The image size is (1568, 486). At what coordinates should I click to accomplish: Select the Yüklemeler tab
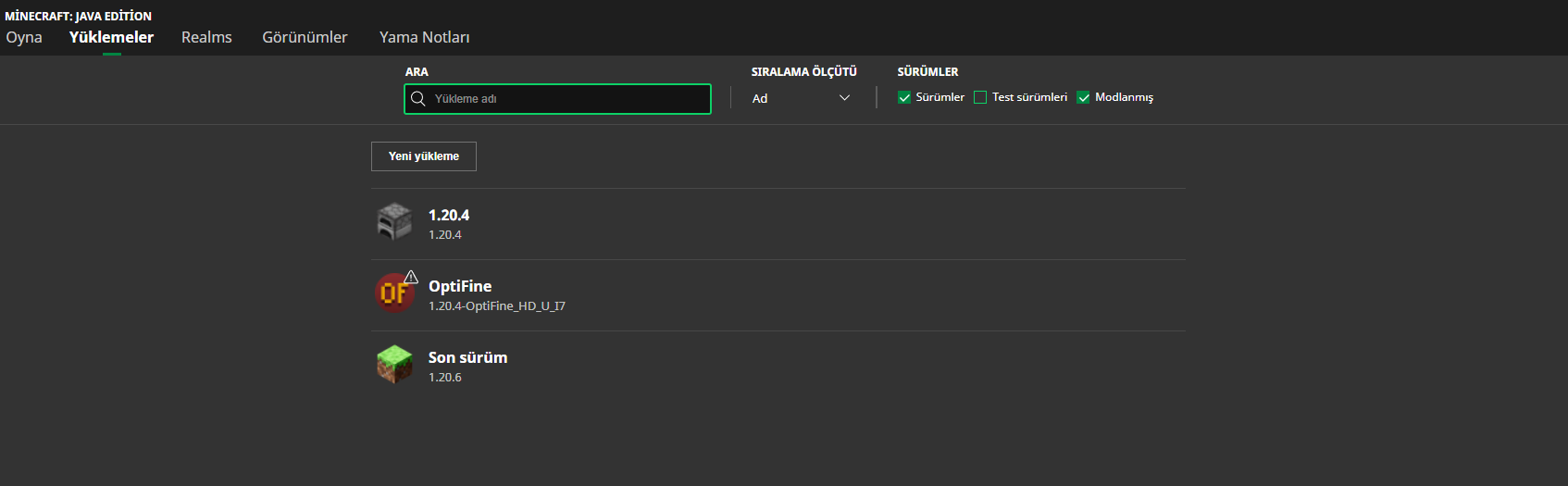(x=111, y=37)
